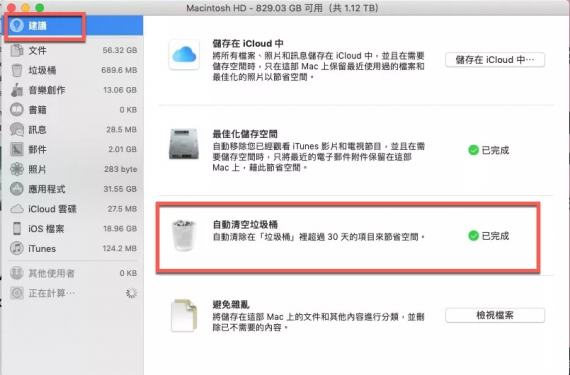Select the 應用程式 App Store icon

[17, 189]
